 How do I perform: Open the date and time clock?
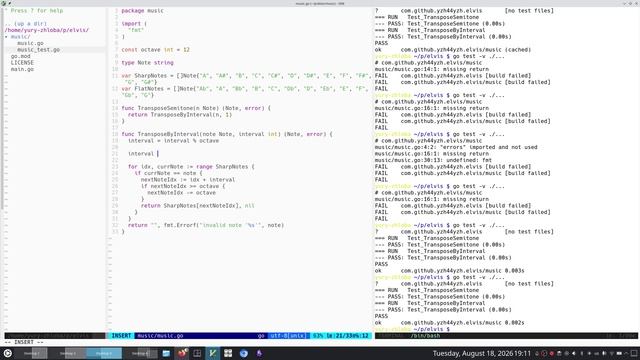[482, 353]
